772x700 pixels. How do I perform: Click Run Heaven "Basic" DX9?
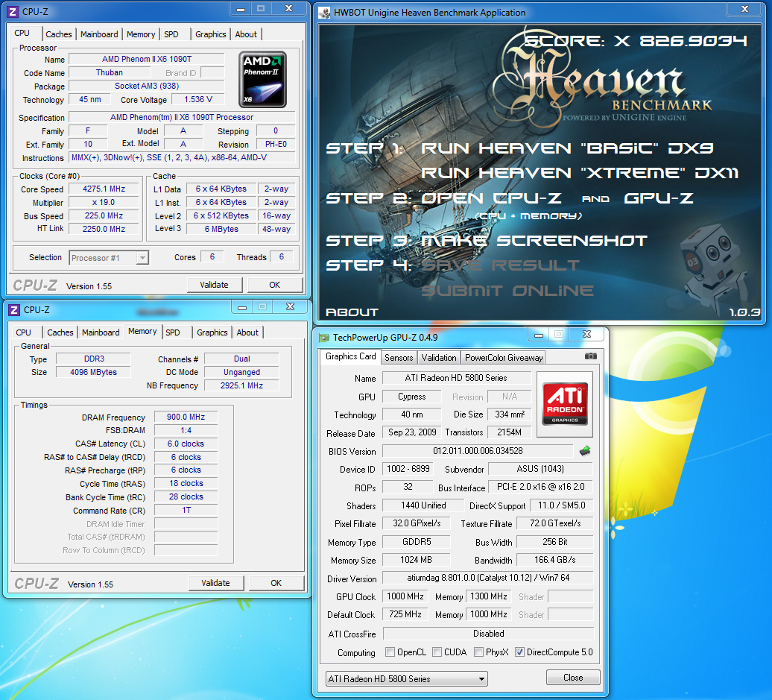(567, 148)
